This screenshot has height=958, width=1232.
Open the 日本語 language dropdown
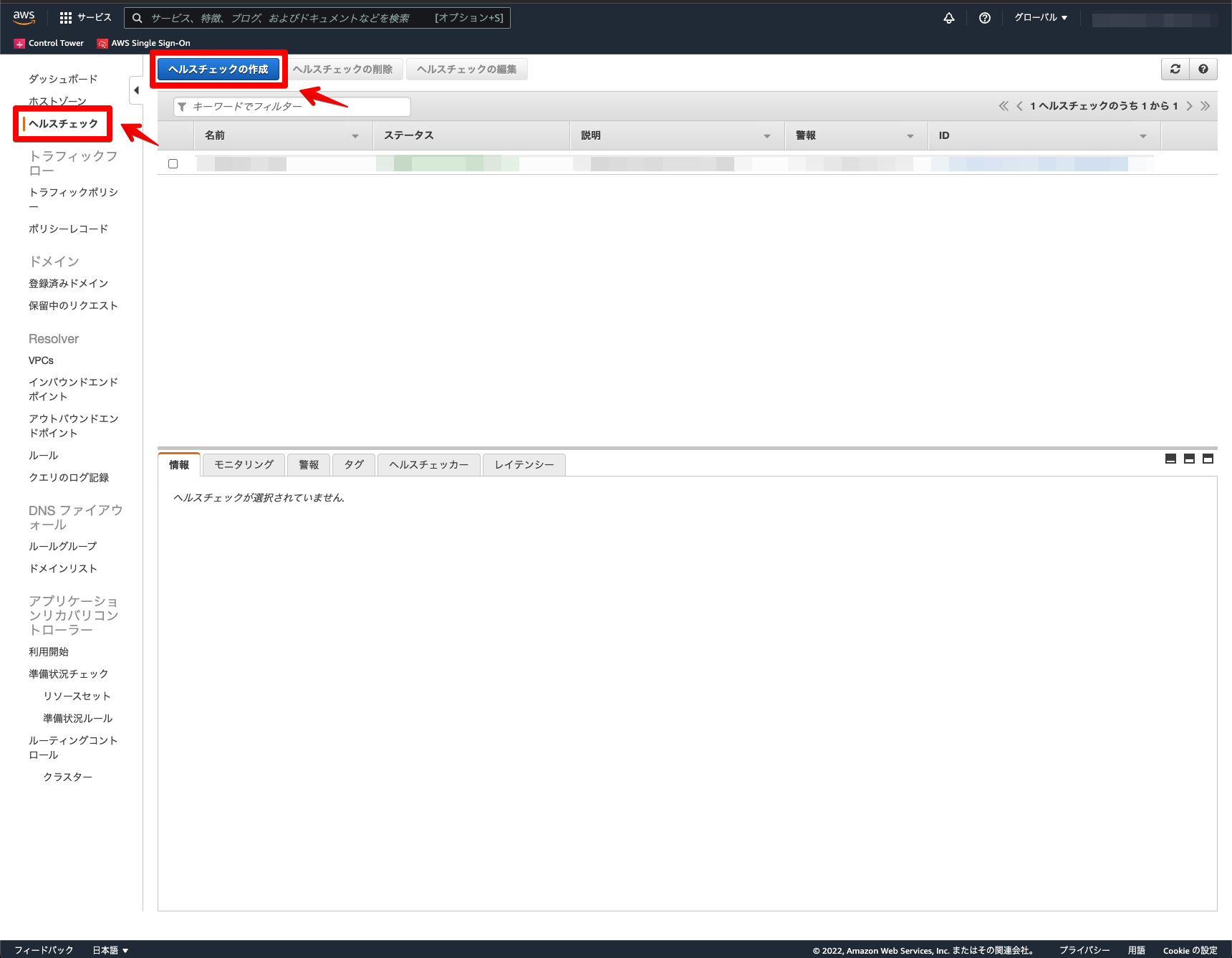tap(110, 950)
